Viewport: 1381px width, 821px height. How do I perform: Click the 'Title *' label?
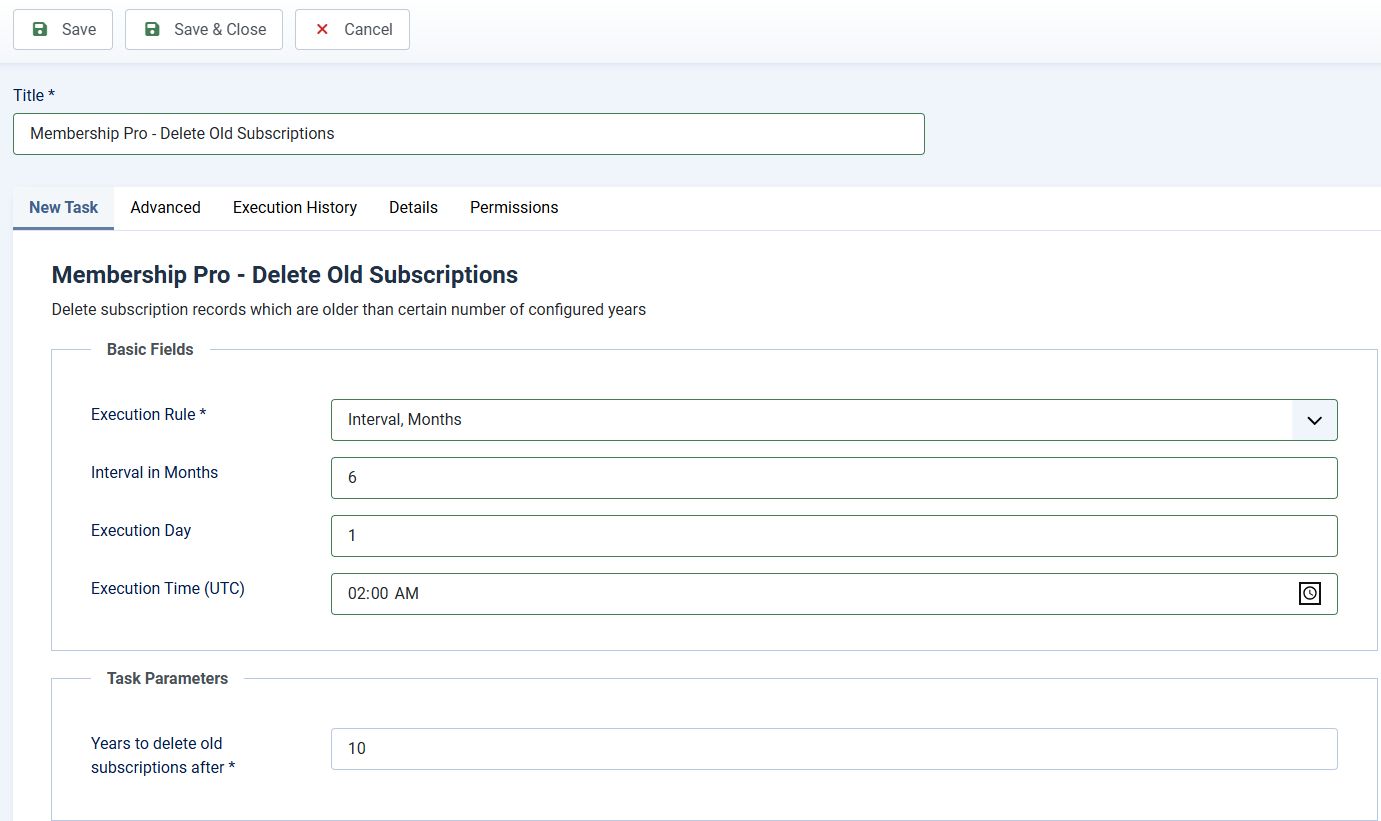click(34, 96)
